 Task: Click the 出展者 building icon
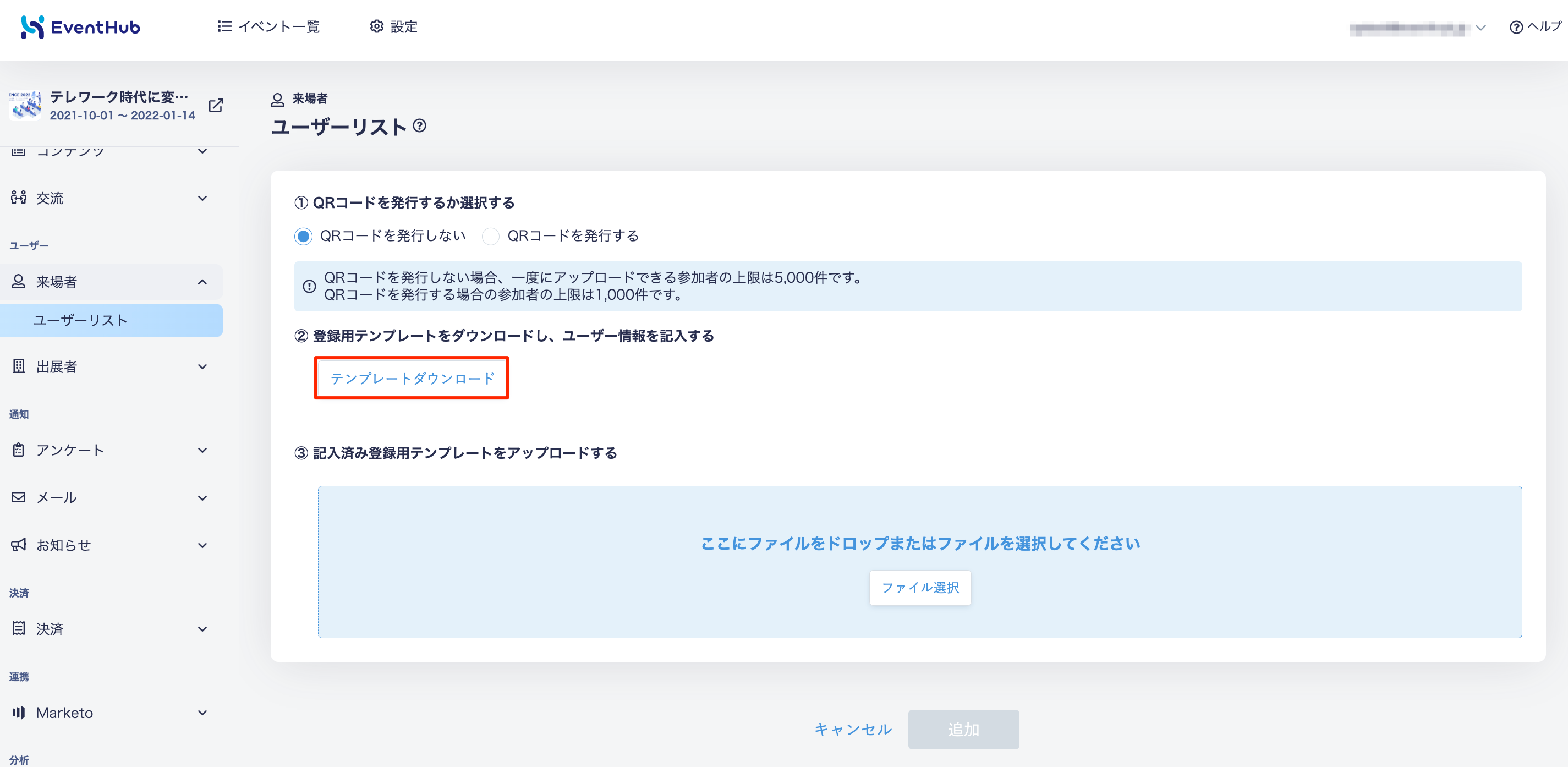click(19, 366)
